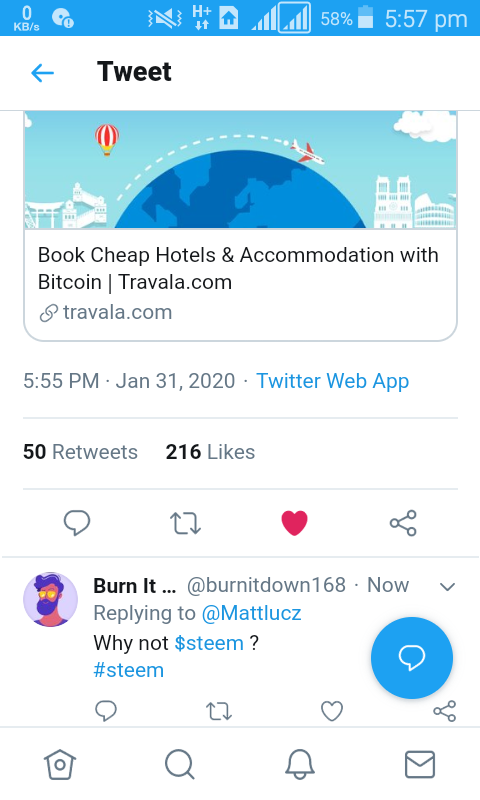Tap the $steem cashtag
This screenshot has width=480, height=800.
[209, 643]
